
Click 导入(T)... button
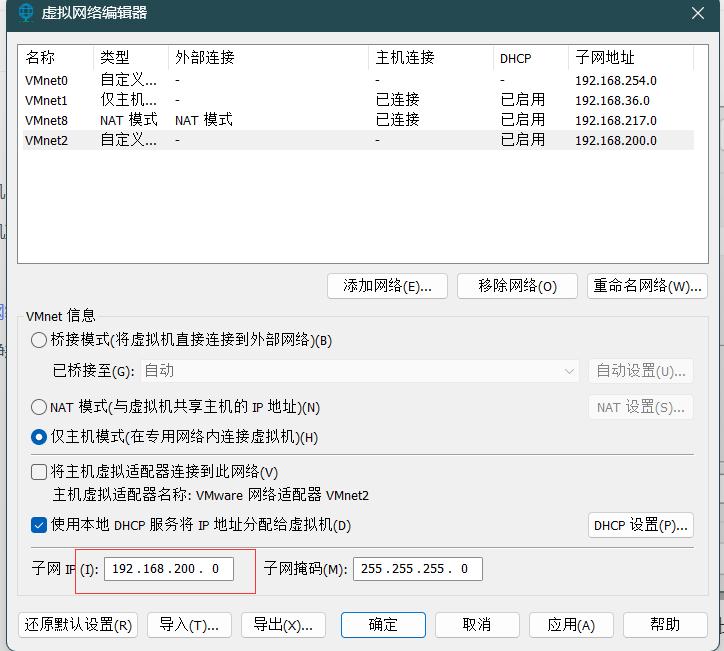[189, 625]
